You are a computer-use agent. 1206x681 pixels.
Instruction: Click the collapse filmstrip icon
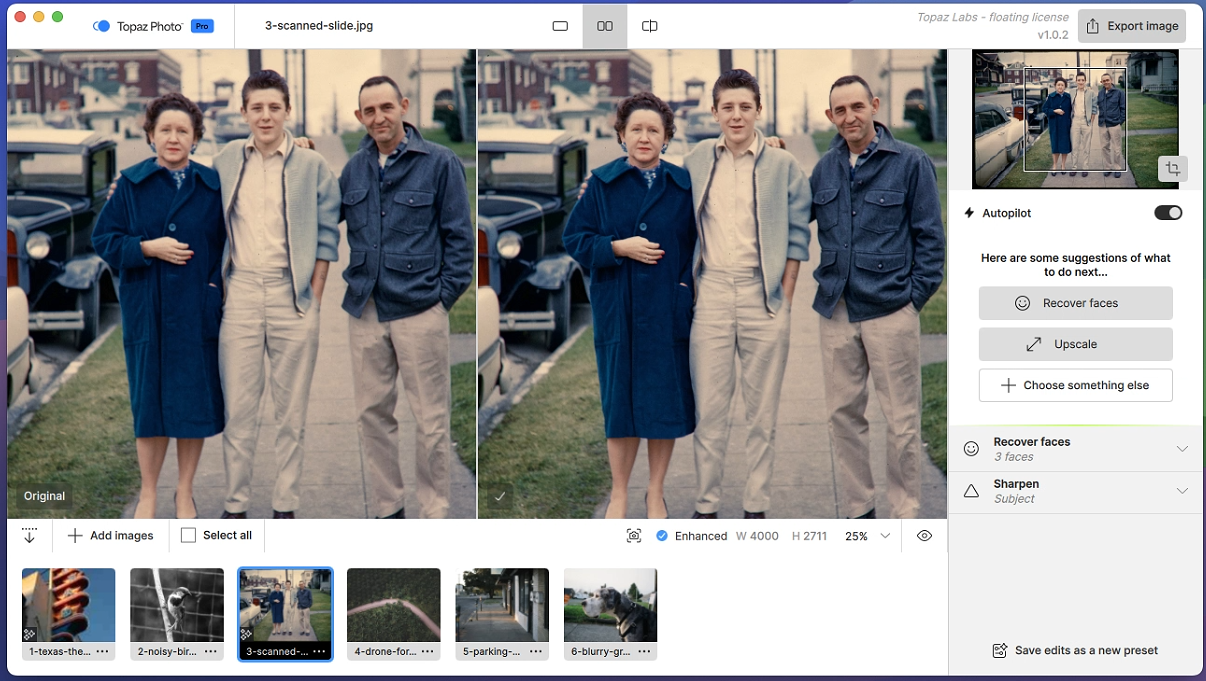click(x=29, y=536)
